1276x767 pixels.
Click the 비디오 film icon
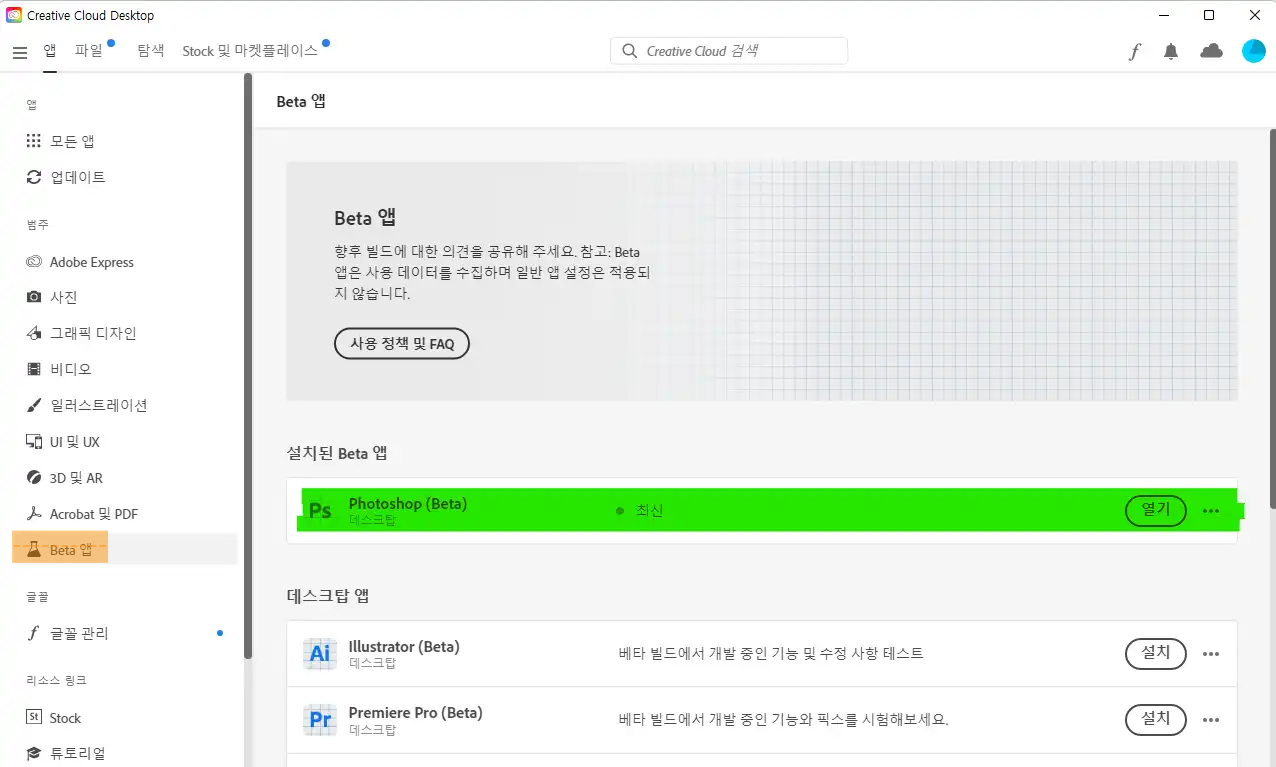pyautogui.click(x=34, y=369)
